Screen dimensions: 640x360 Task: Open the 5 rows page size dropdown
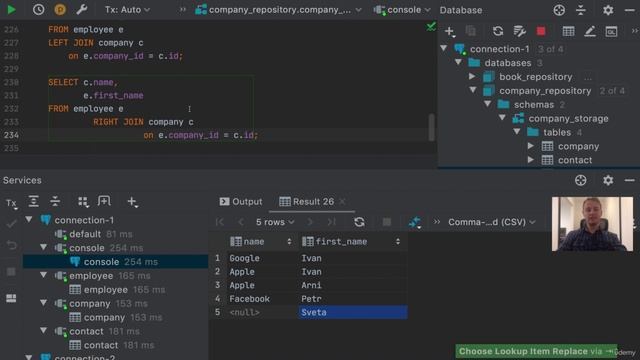pyautogui.click(x=275, y=222)
